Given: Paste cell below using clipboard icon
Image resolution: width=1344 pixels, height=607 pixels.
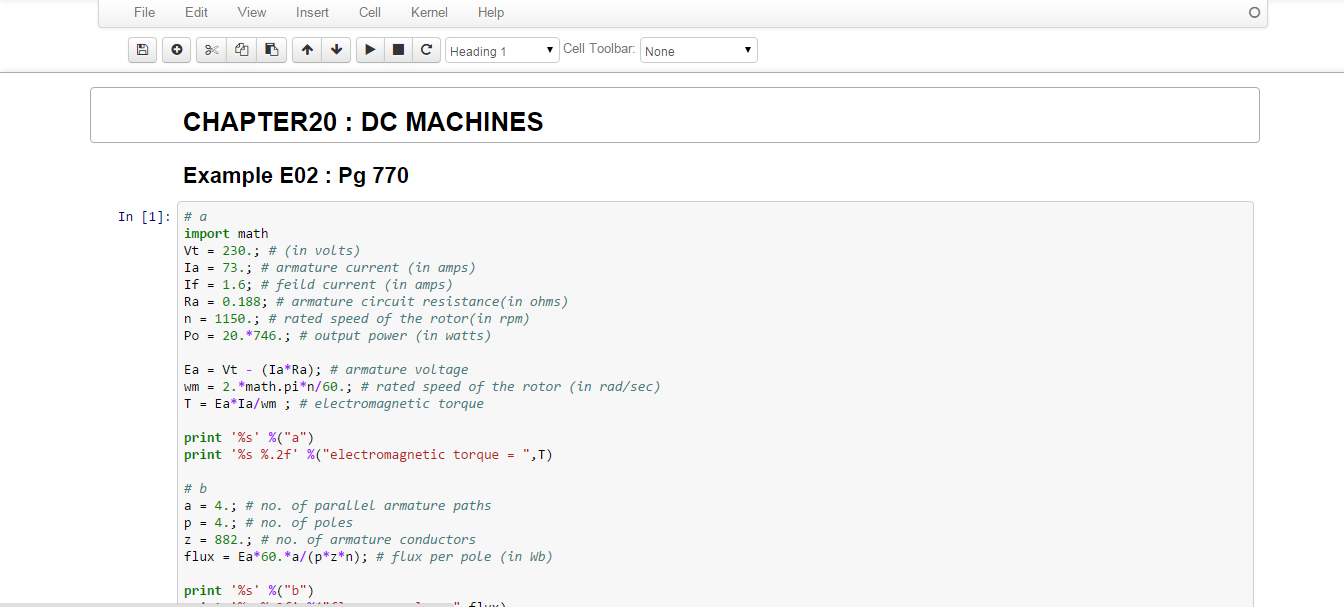Looking at the screenshot, I should pyautogui.click(x=271, y=50).
